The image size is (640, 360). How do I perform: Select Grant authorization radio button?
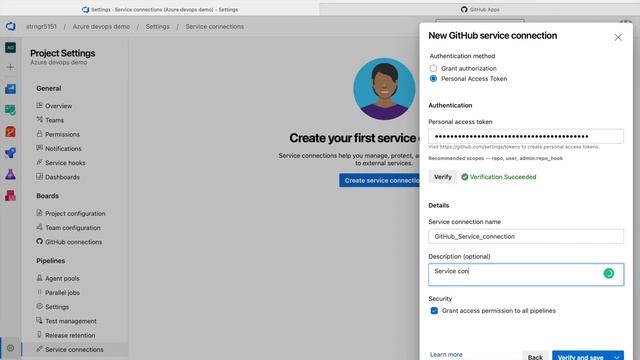pos(433,68)
